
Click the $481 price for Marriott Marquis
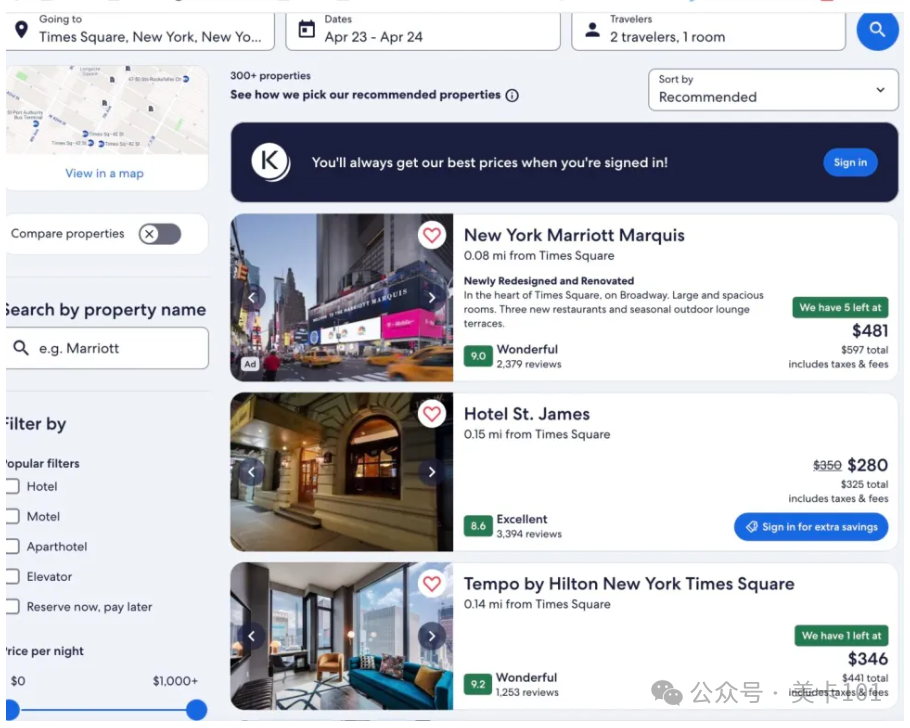pyautogui.click(x=869, y=331)
